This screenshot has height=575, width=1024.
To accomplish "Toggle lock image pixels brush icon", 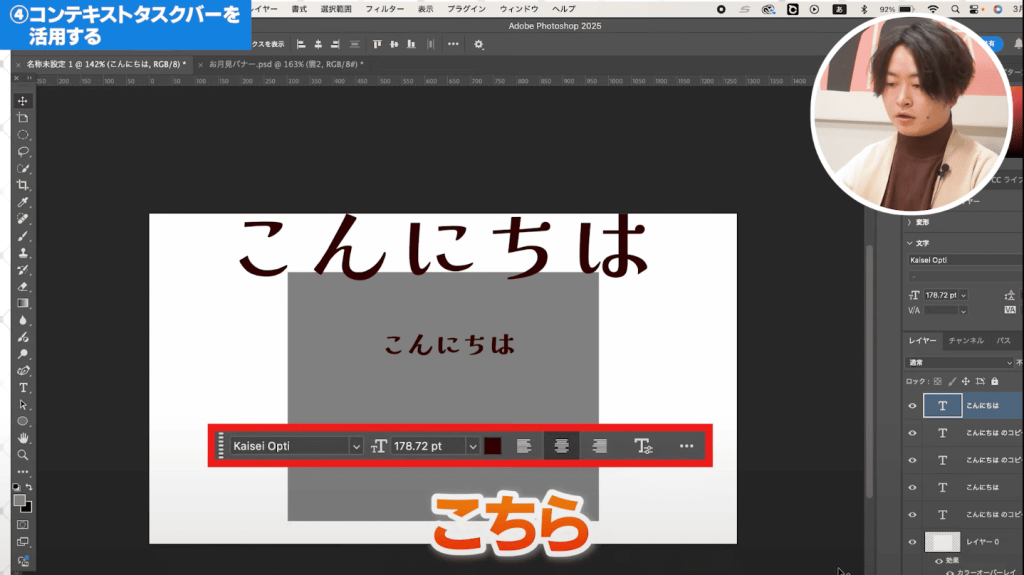I will 952,382.
